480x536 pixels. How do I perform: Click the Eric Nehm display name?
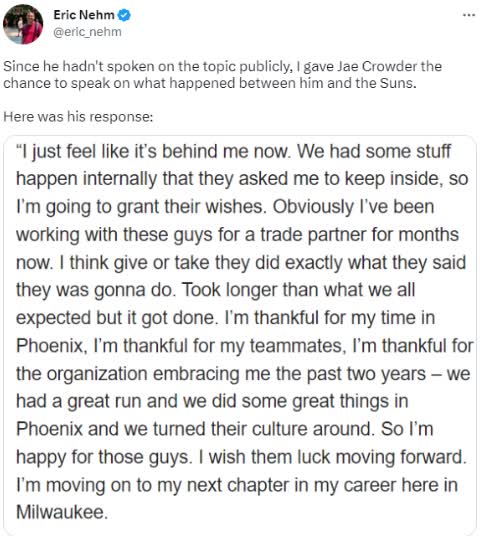tap(84, 15)
